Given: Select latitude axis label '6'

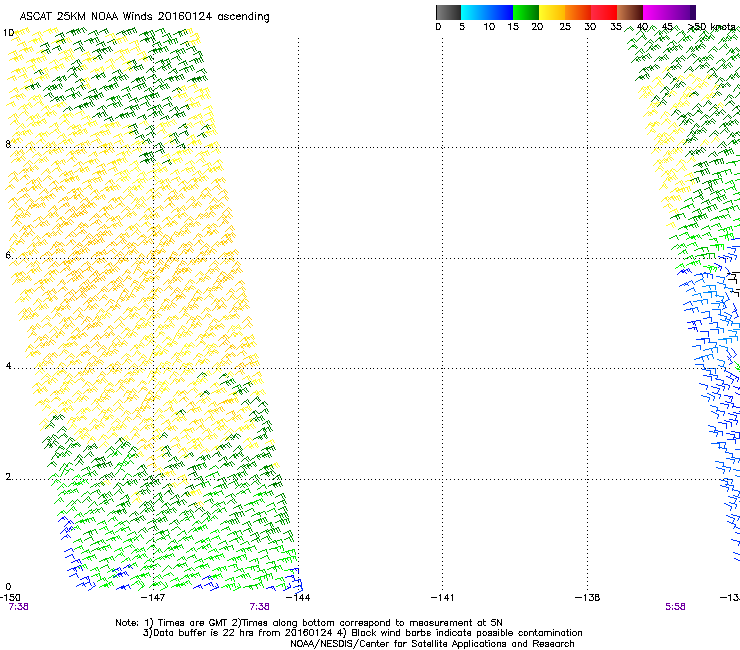Looking at the screenshot, I should 8,255.
